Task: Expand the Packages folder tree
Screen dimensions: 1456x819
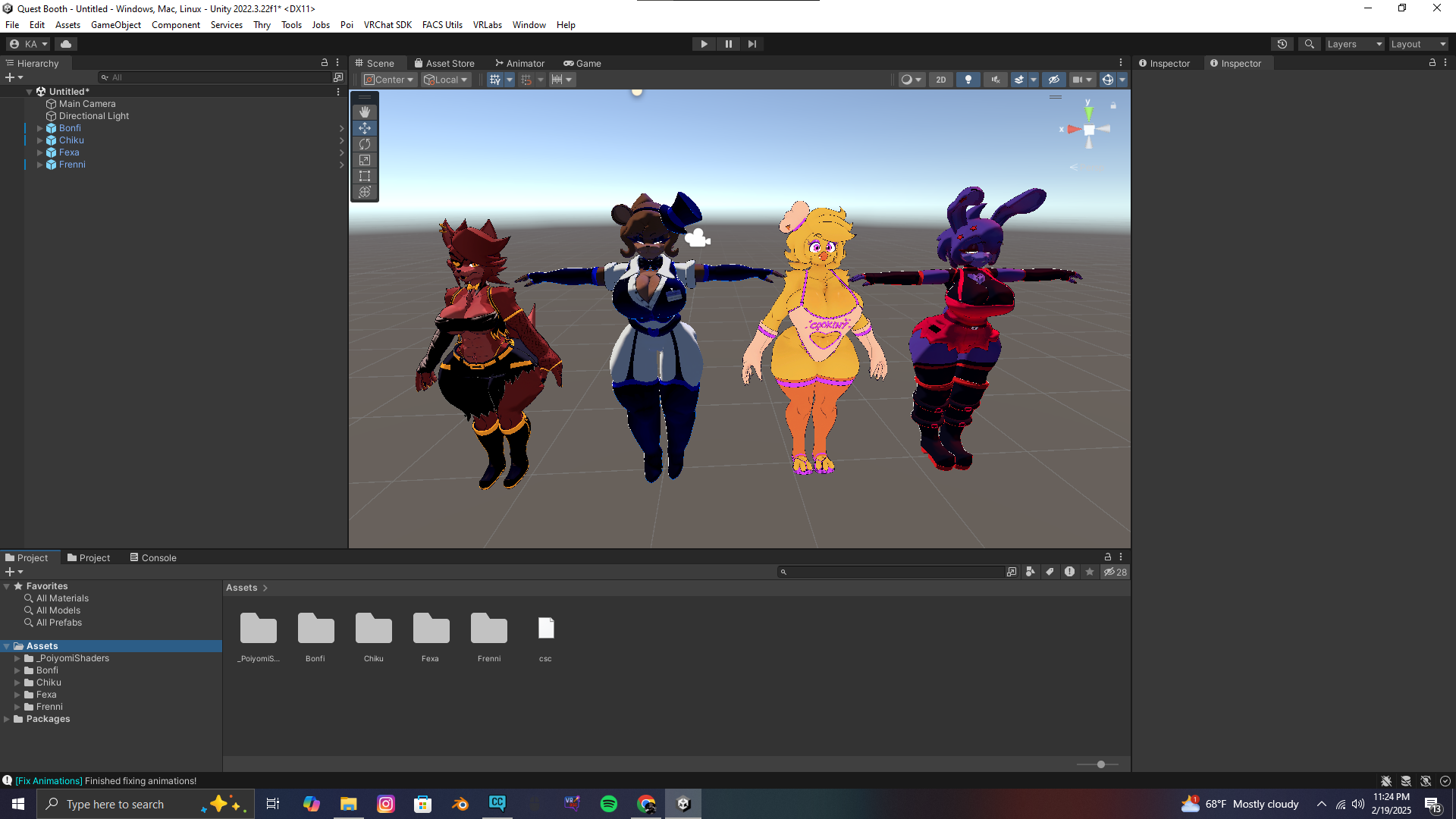Action: (7, 719)
